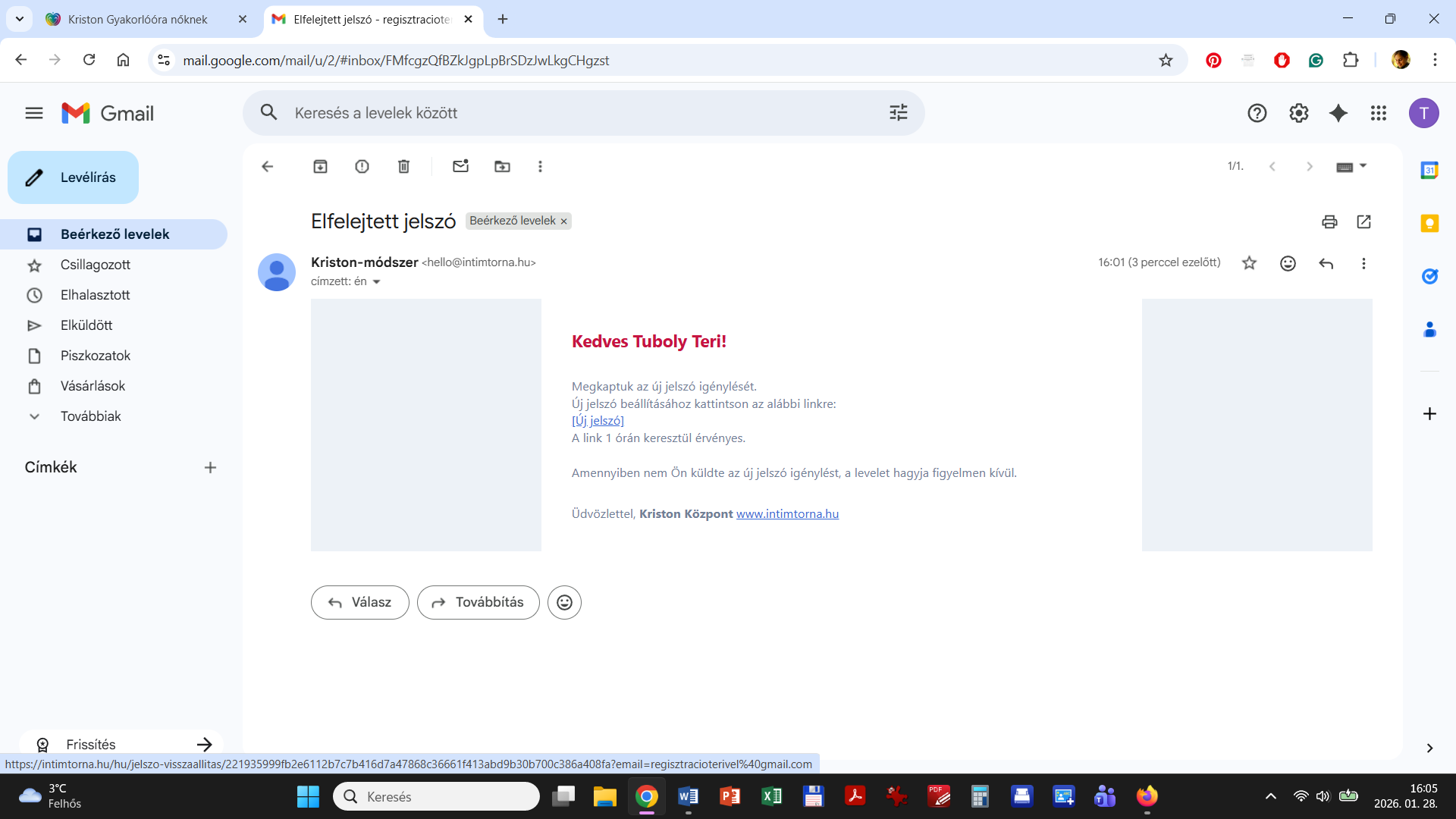Star the Kriston-módszer message

tap(1249, 263)
